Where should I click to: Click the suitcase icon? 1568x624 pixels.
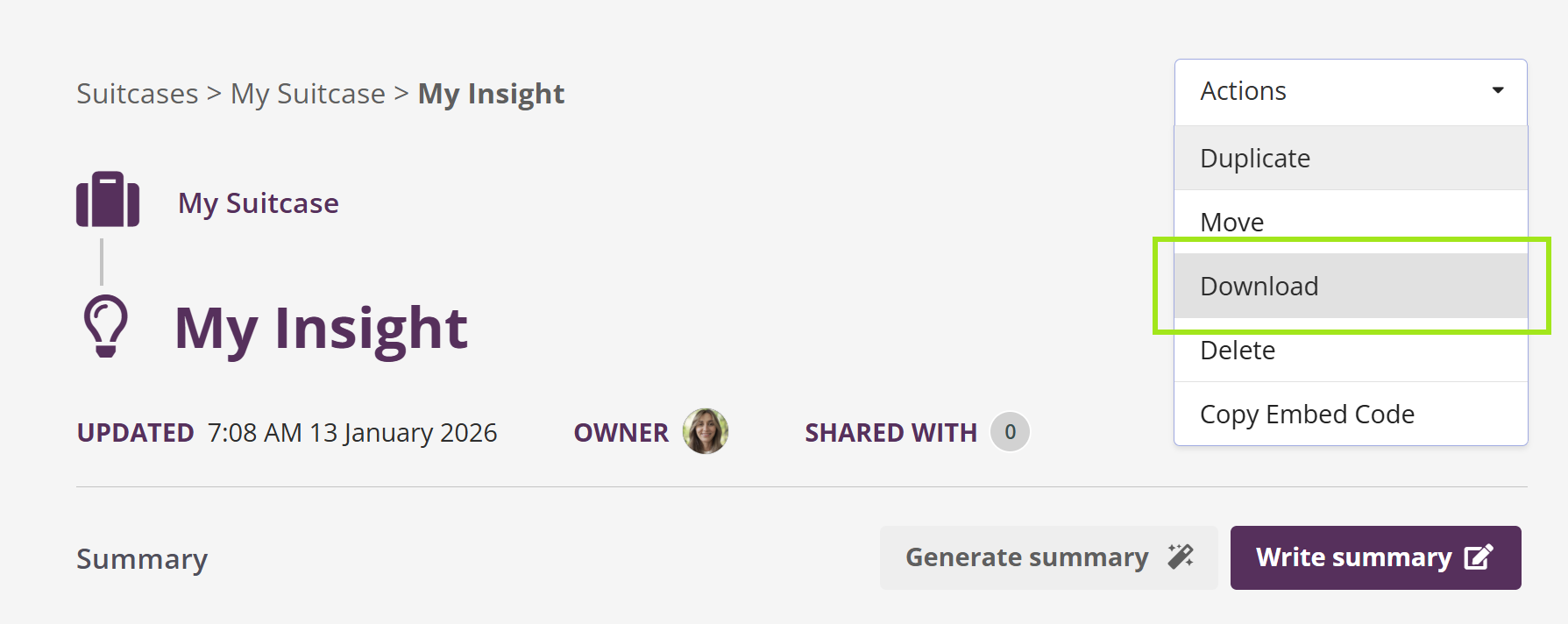[108, 200]
